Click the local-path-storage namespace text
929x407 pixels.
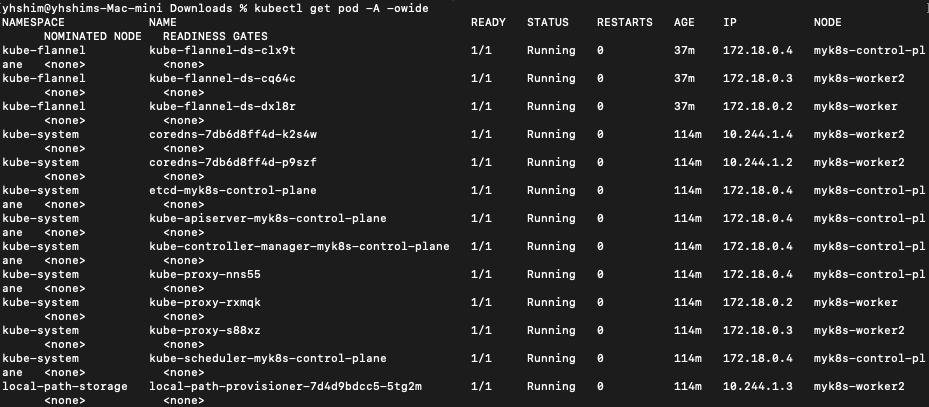[65, 386]
